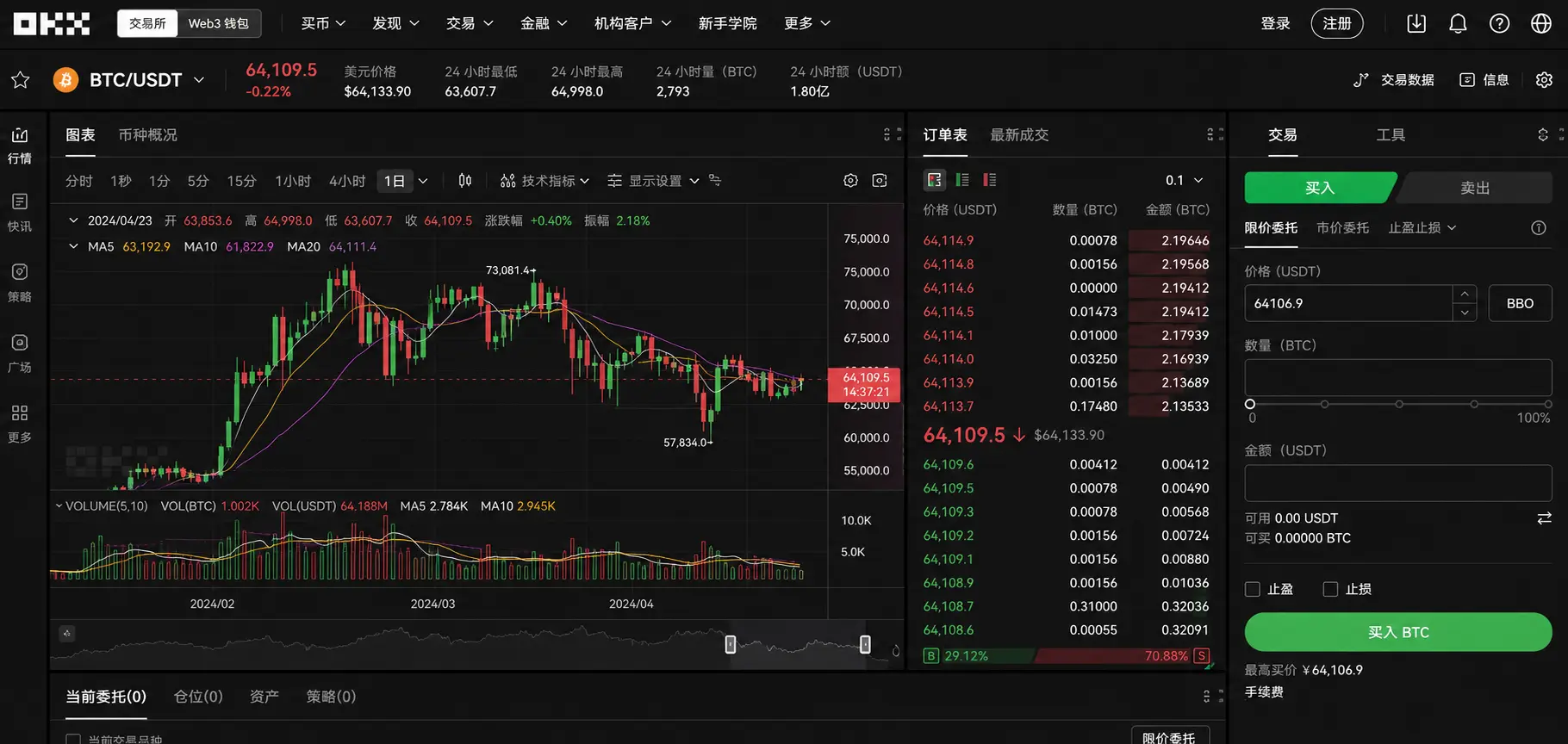This screenshot has height=744, width=1568.
Task: Switch to 交易所 exchange mode
Action: (x=147, y=23)
